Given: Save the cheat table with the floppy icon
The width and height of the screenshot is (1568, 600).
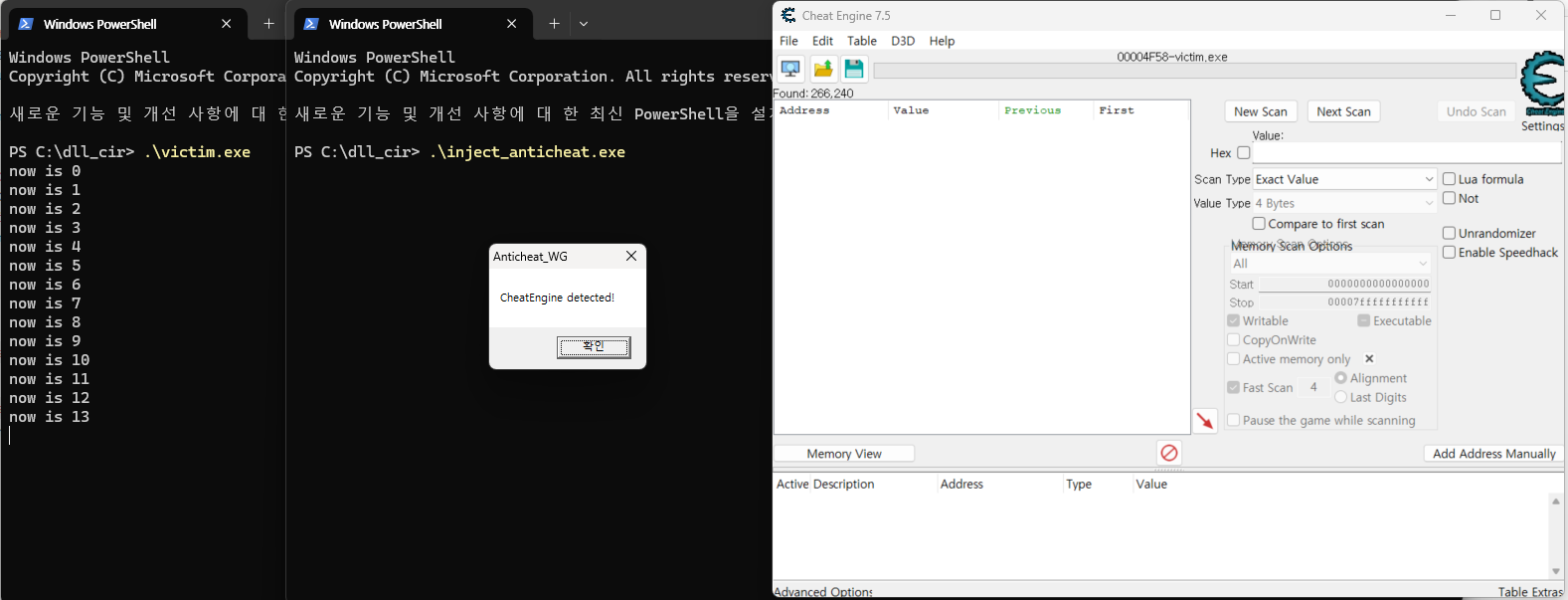Looking at the screenshot, I should point(854,69).
